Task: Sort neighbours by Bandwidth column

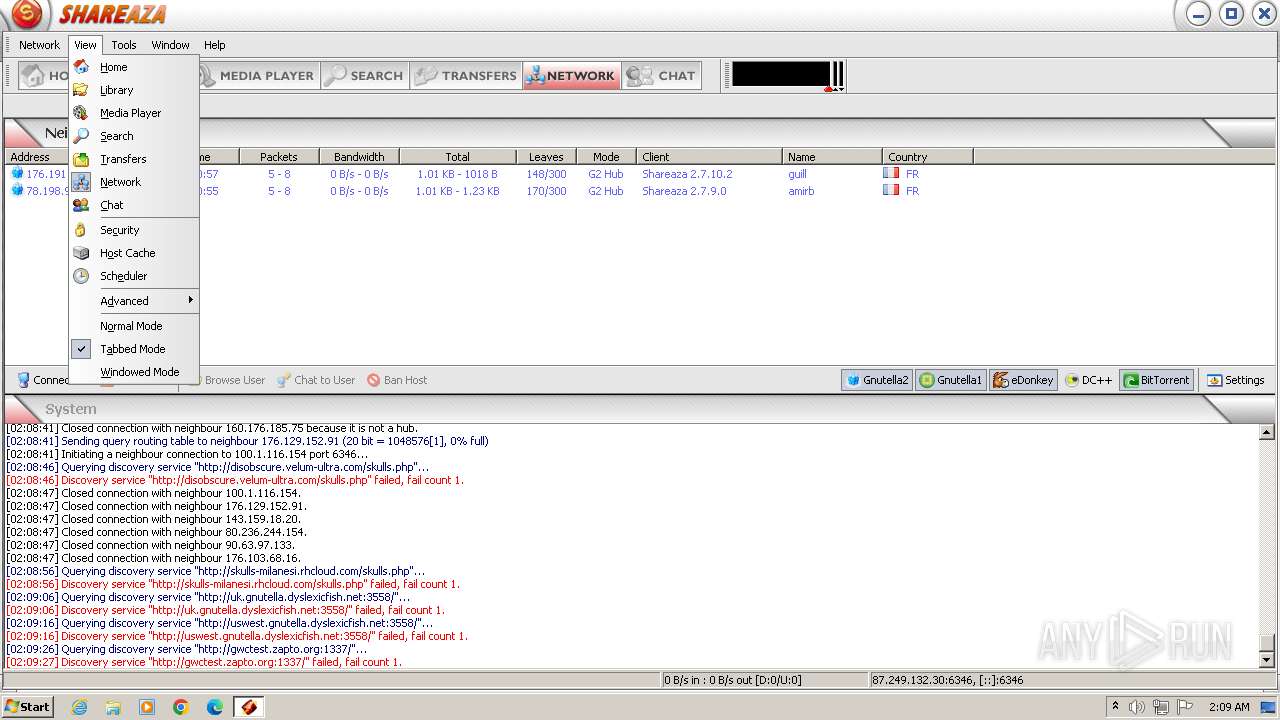Action: coord(359,157)
